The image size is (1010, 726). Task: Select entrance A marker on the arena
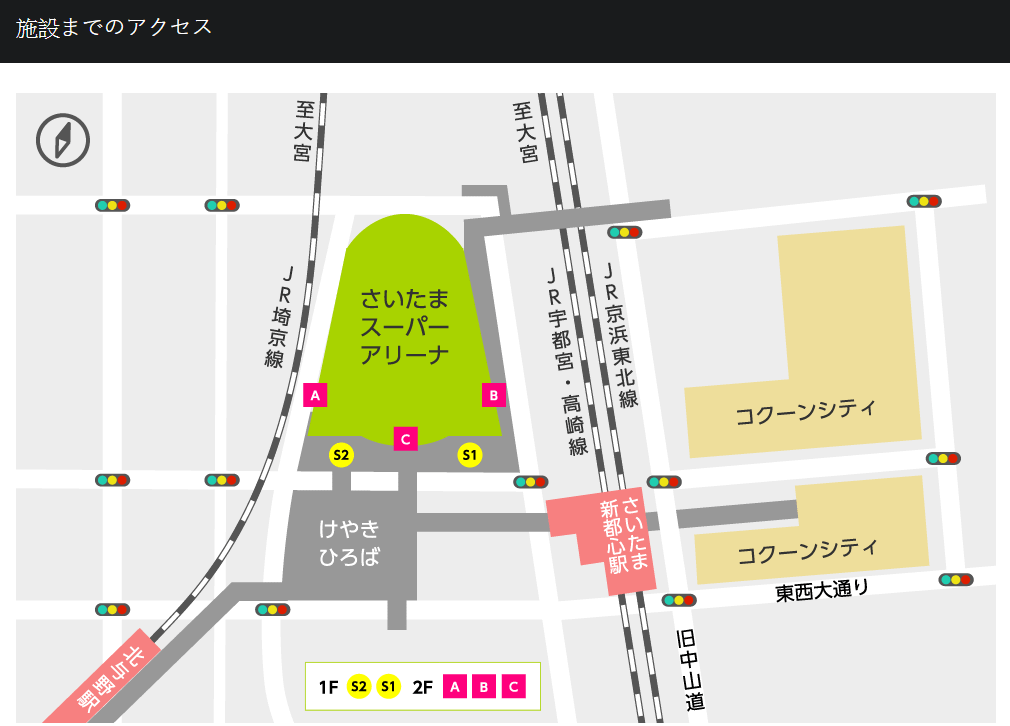pyautogui.click(x=315, y=395)
